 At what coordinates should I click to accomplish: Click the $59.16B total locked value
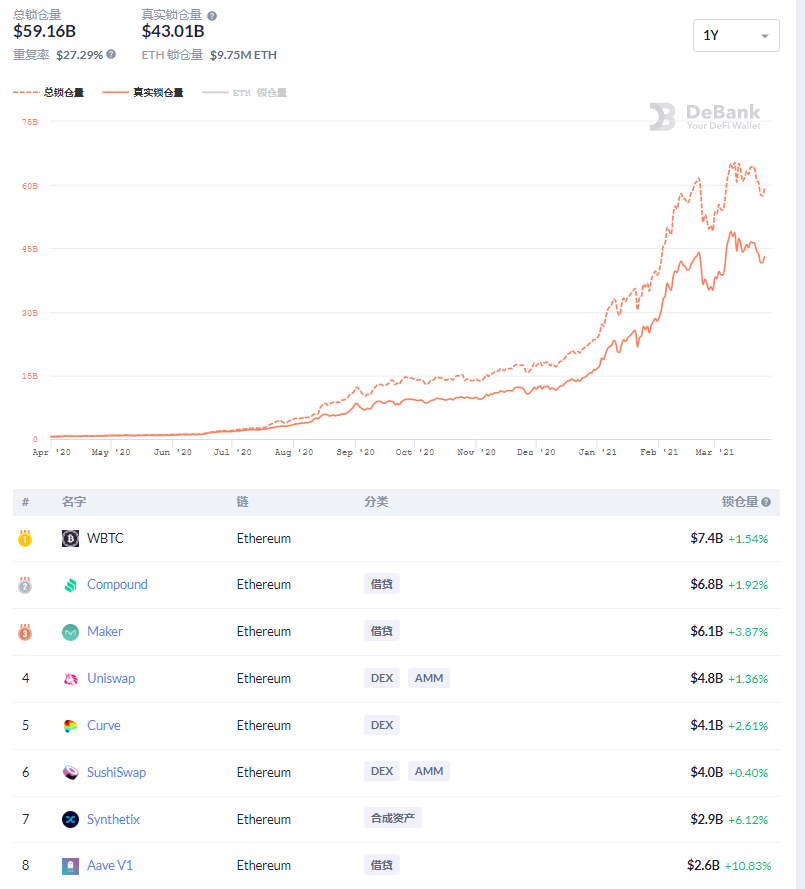(45, 31)
